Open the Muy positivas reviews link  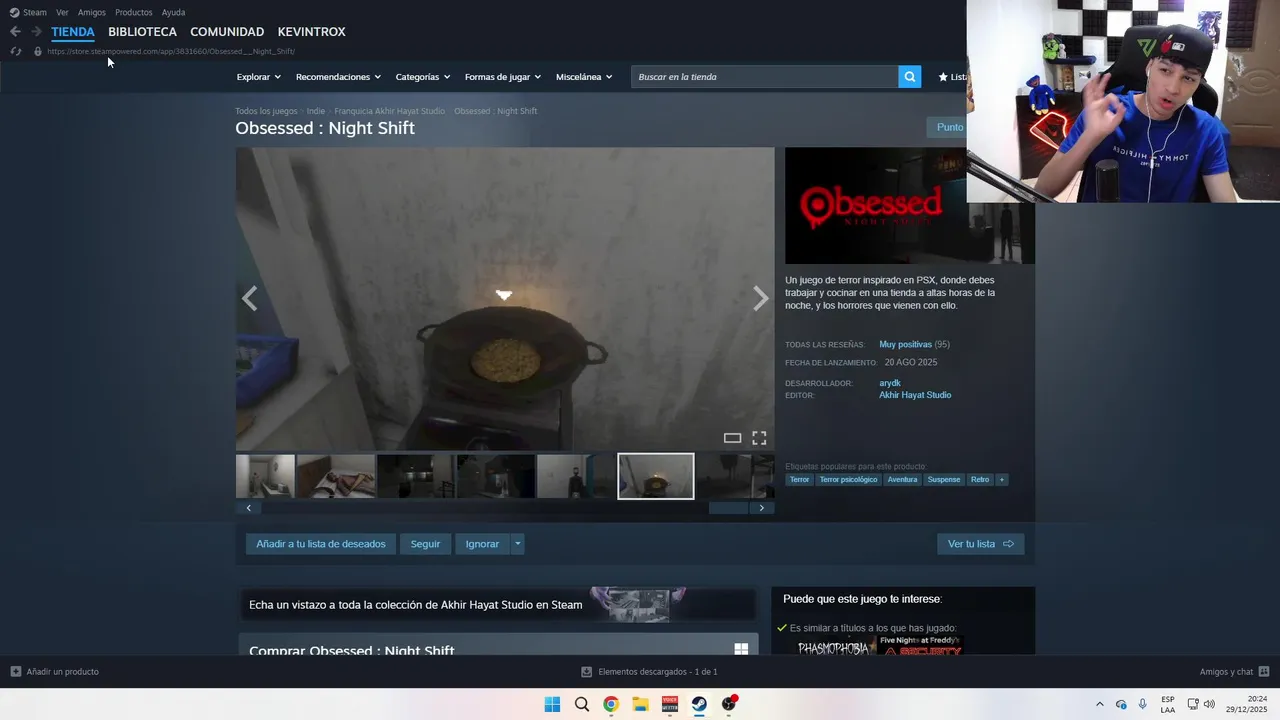click(905, 344)
